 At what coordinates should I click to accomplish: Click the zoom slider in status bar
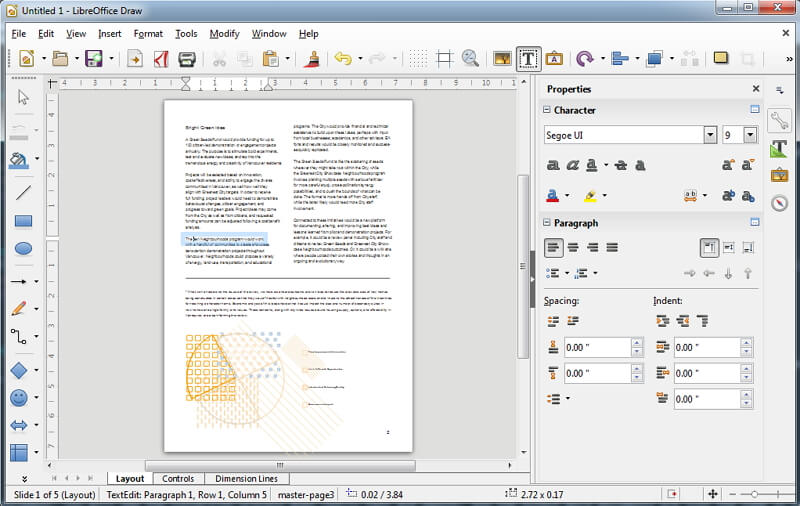(x=755, y=494)
